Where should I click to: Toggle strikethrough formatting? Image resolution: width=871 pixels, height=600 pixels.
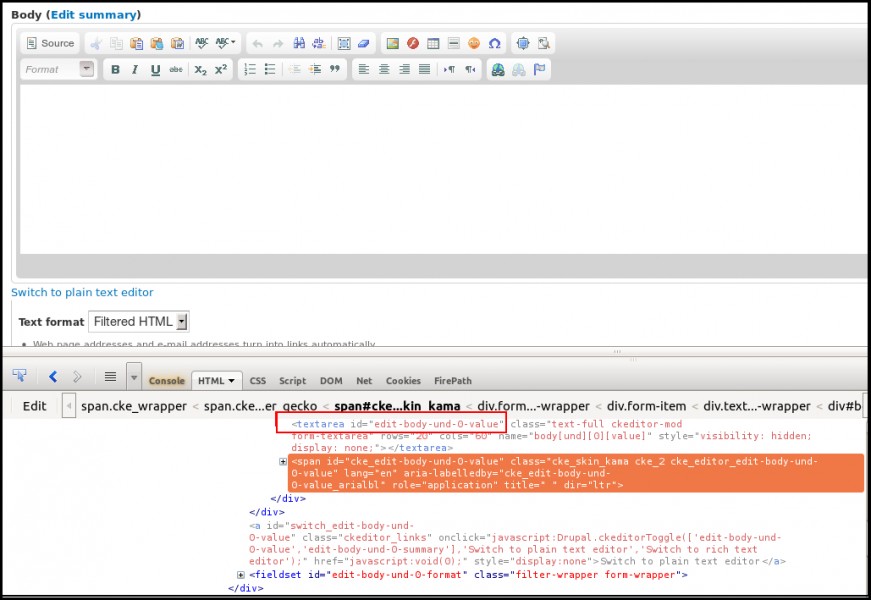(x=176, y=70)
